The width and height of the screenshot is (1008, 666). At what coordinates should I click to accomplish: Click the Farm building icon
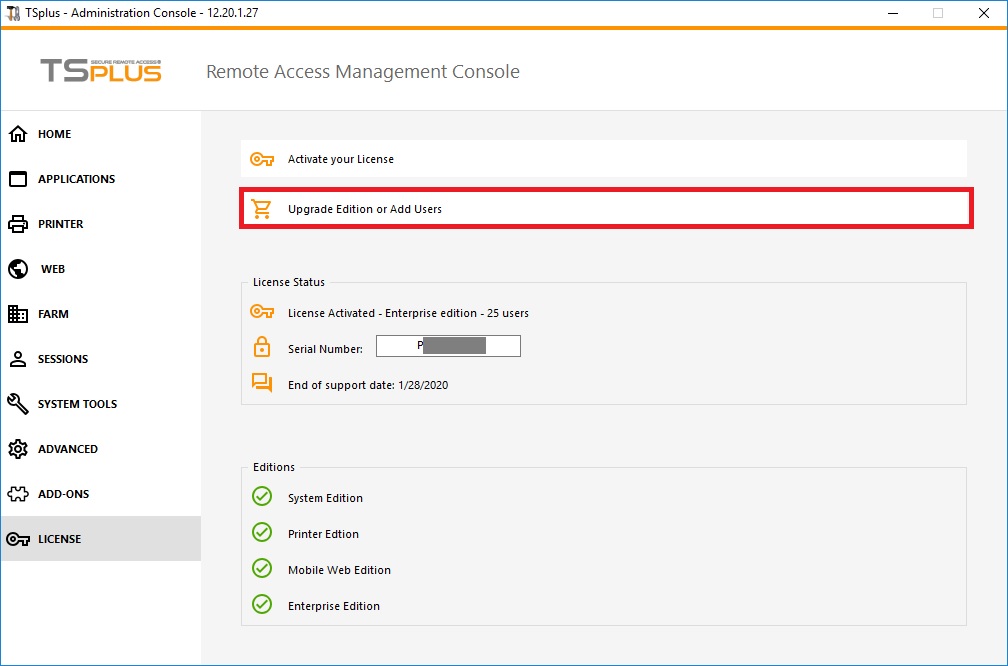[18, 314]
